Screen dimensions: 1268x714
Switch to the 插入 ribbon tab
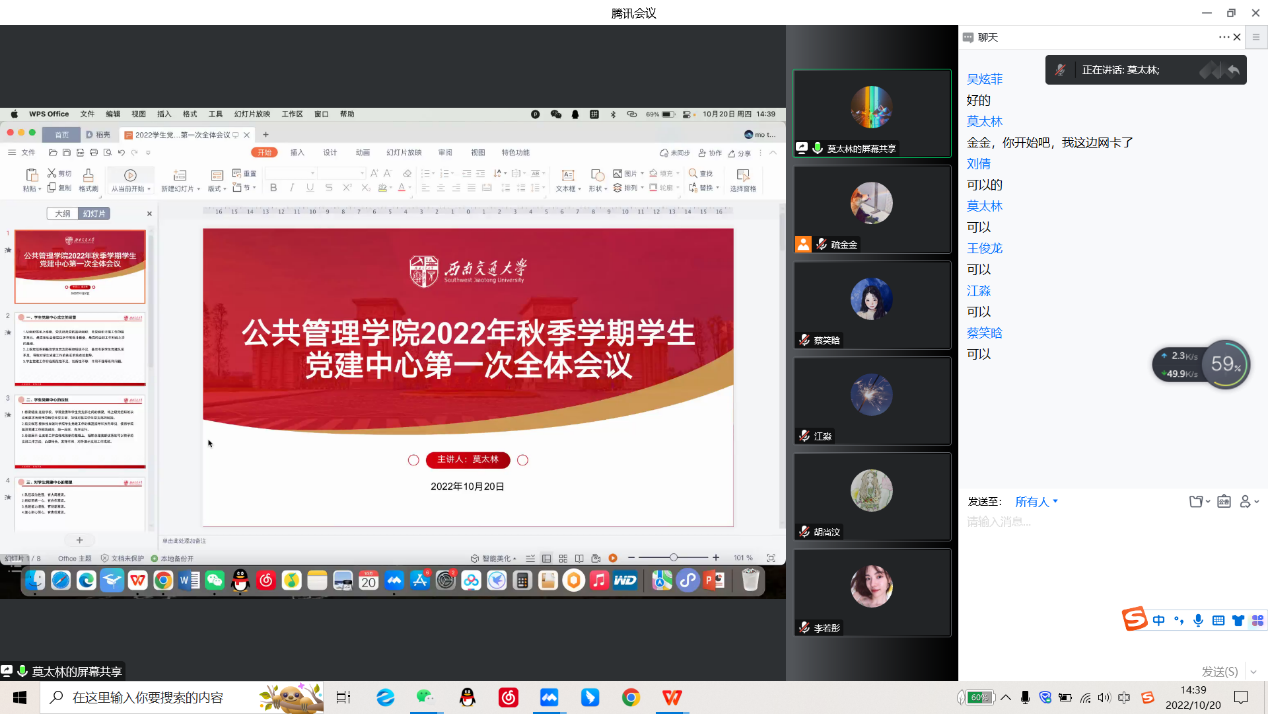pos(297,153)
